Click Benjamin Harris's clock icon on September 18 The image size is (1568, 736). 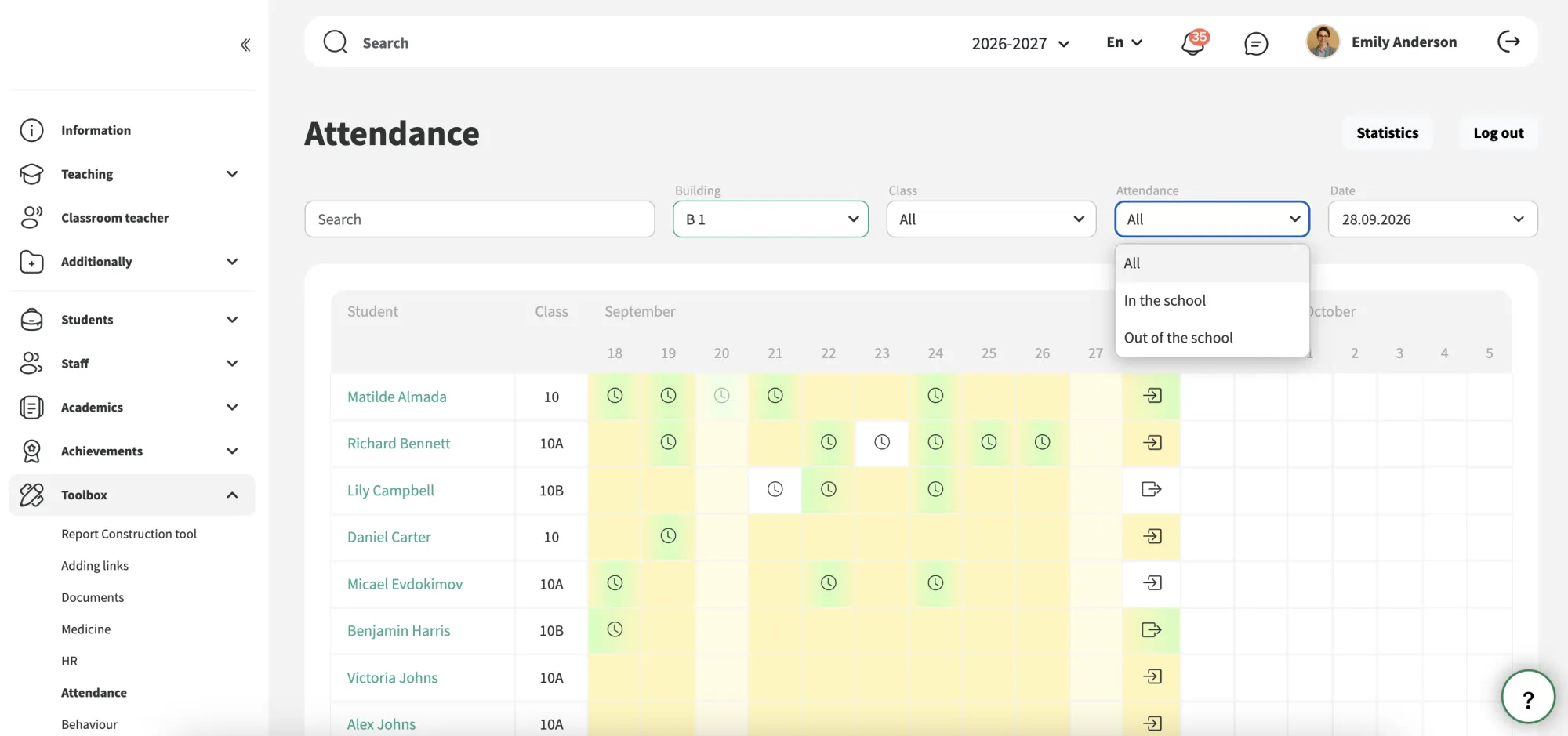tap(615, 629)
